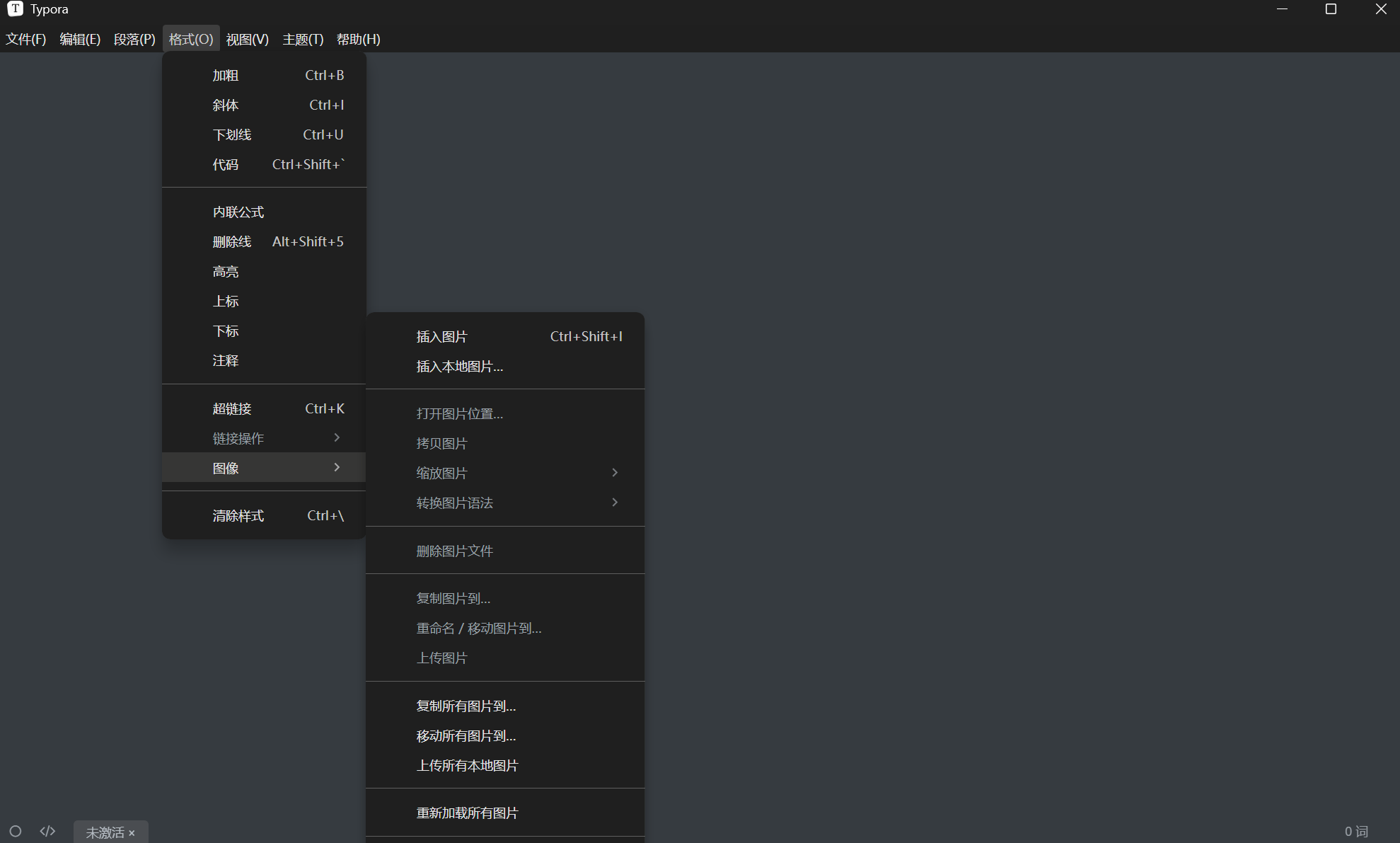Choose 插入图片 from image submenu
The image size is (1400, 843).
click(441, 337)
